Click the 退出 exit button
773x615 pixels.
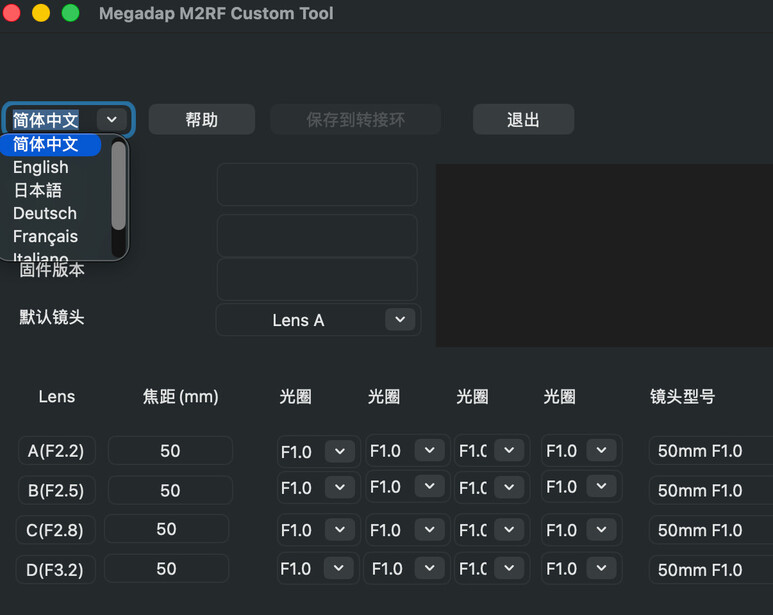coord(523,120)
